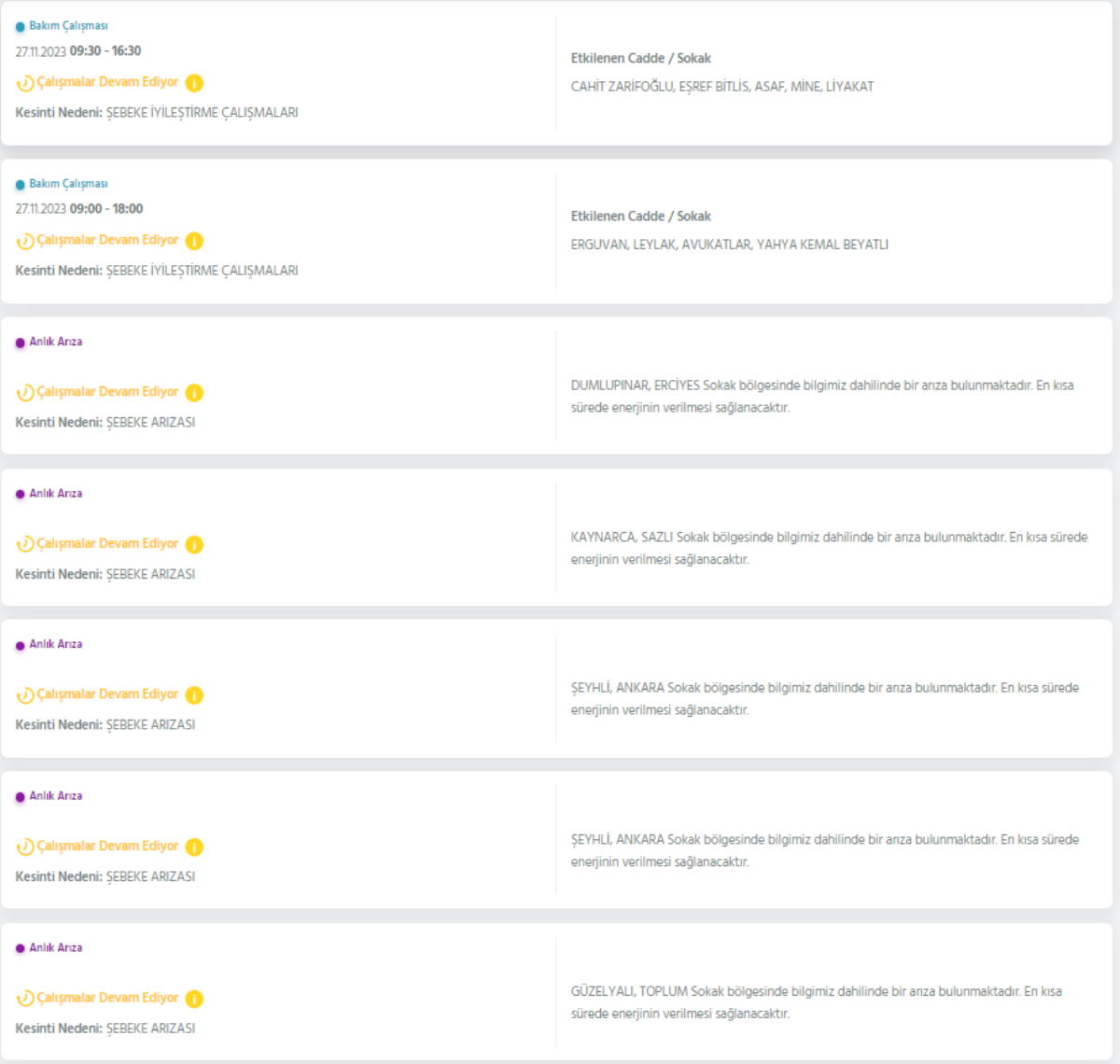Screen dimensions: 1120x1064
Task: Select the Bakım Çalışması label dated 09:00 - 18:00
Action: click(x=68, y=184)
